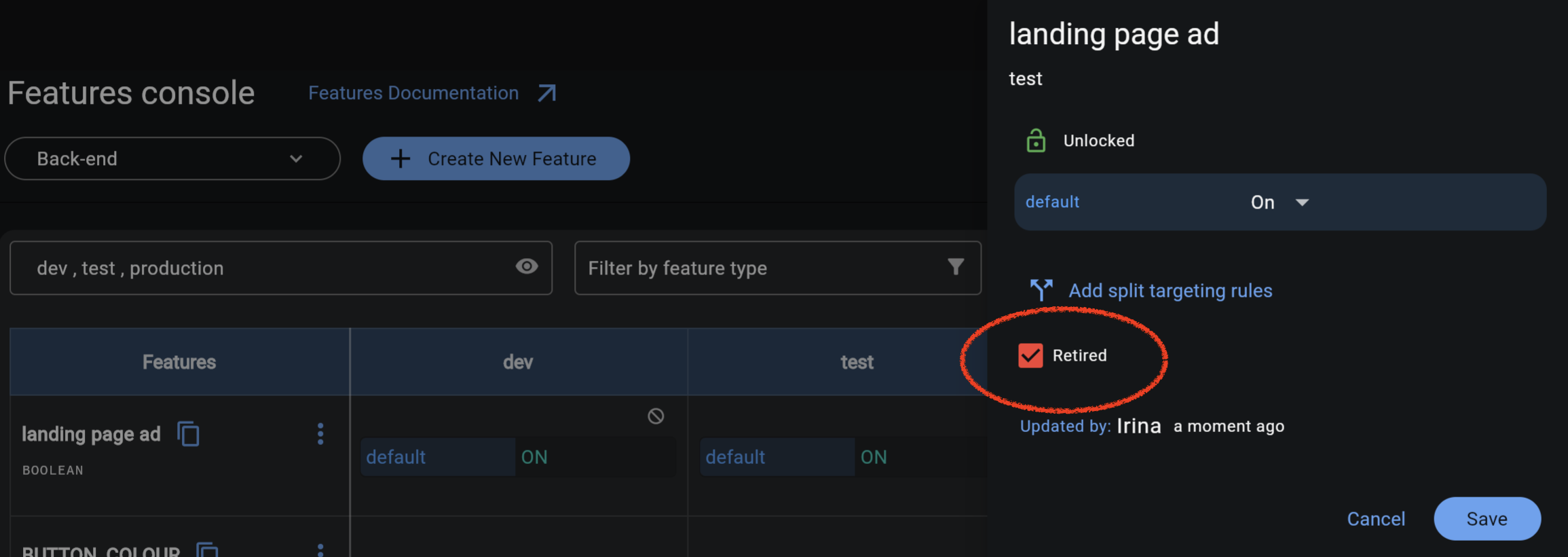The height and width of the screenshot is (557, 1568).
Task: Click the filter funnel icon
Action: tap(956, 268)
